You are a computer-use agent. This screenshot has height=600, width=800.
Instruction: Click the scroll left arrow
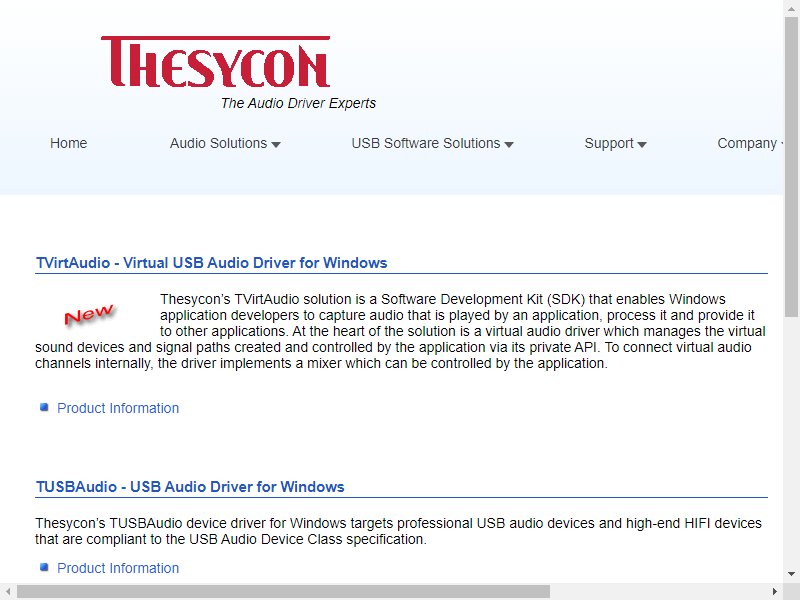click(8, 592)
